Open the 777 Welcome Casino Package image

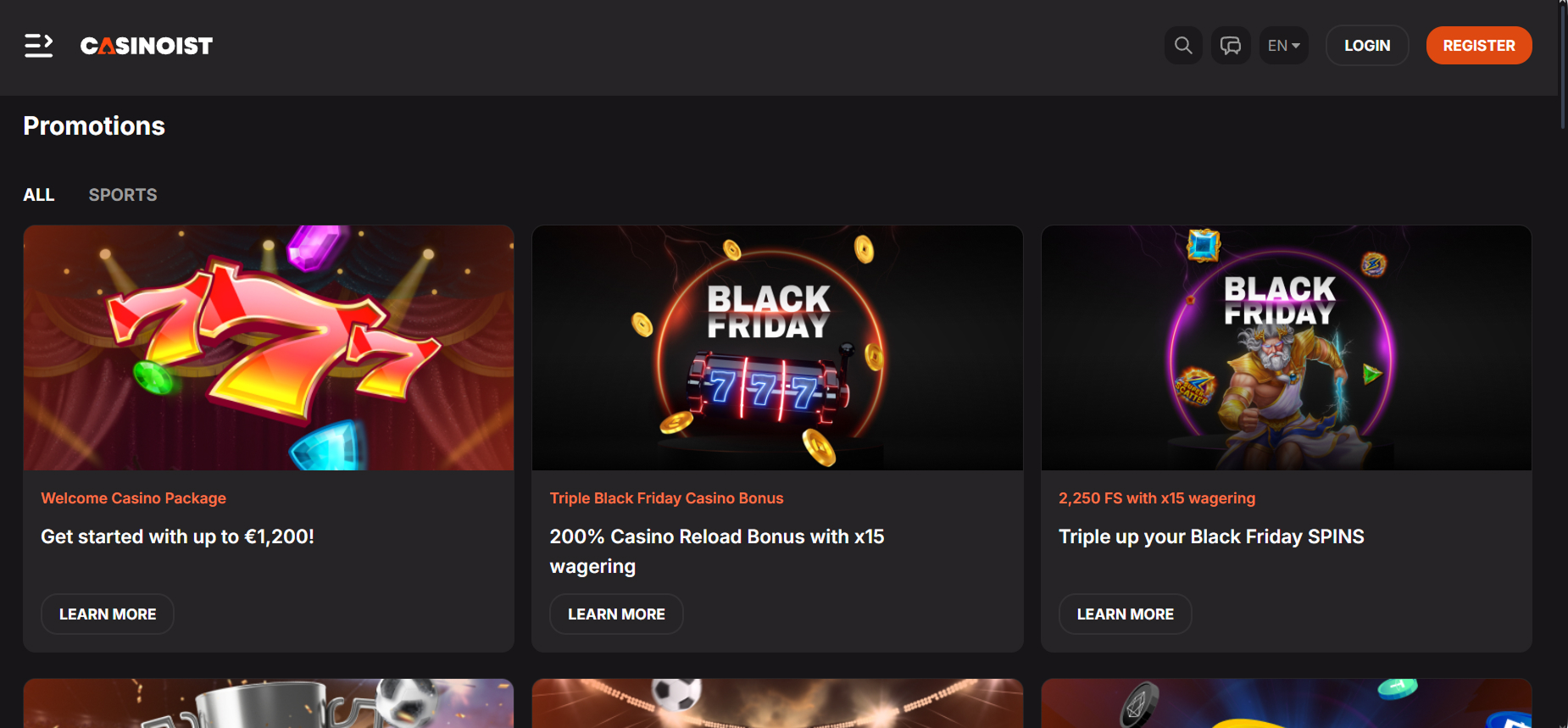[269, 347]
